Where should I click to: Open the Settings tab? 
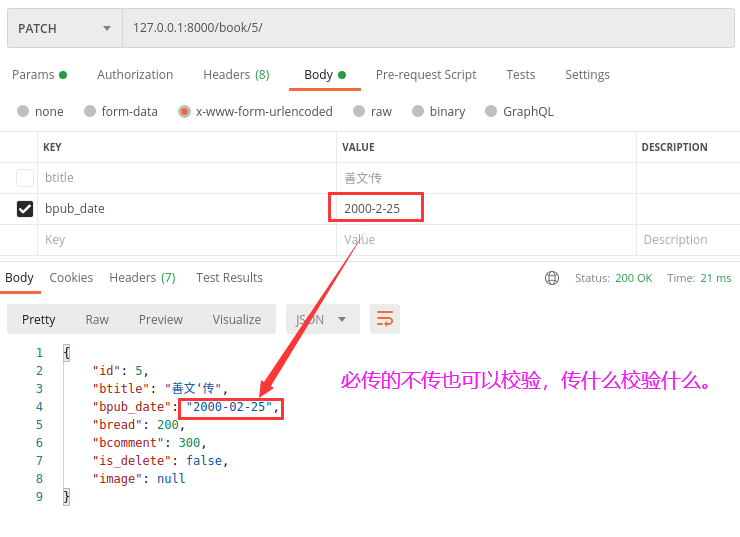coord(587,75)
